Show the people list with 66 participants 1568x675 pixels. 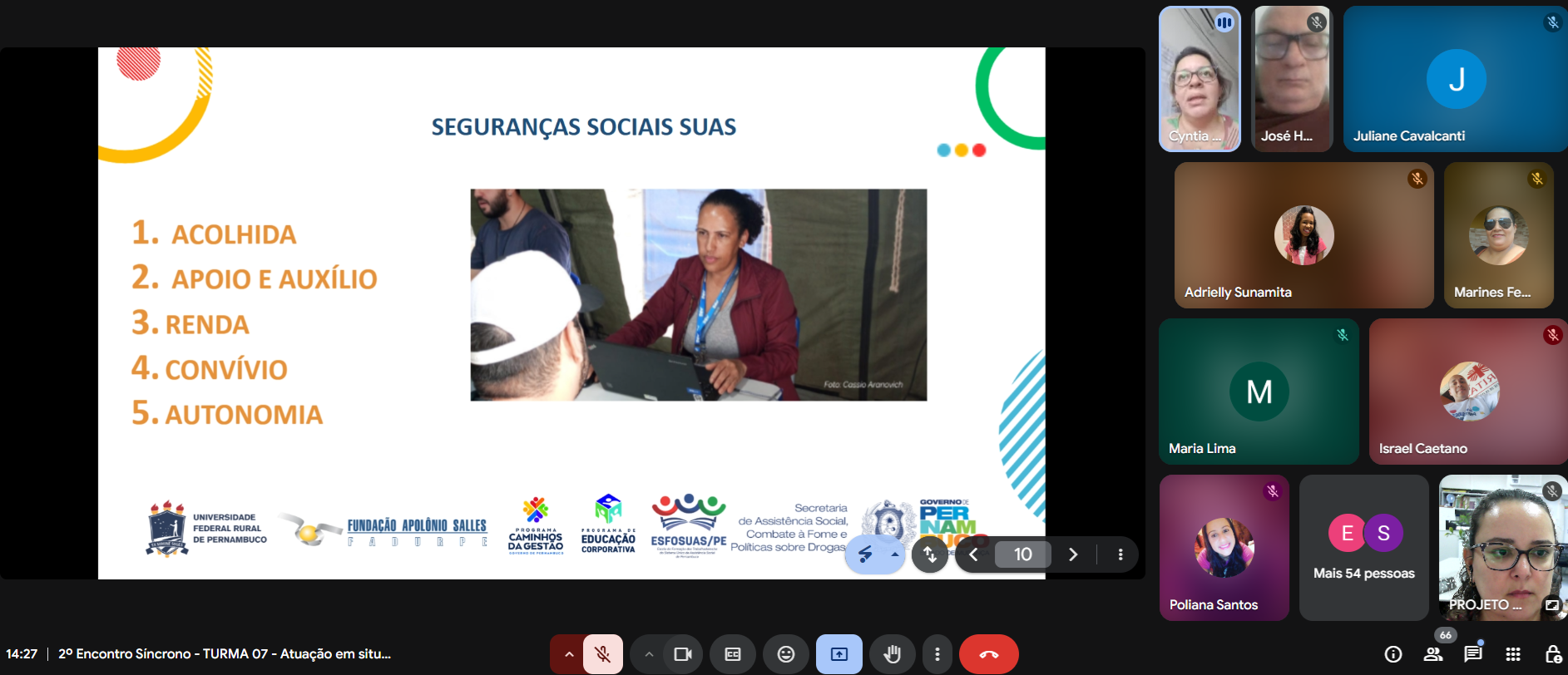[x=1433, y=654]
